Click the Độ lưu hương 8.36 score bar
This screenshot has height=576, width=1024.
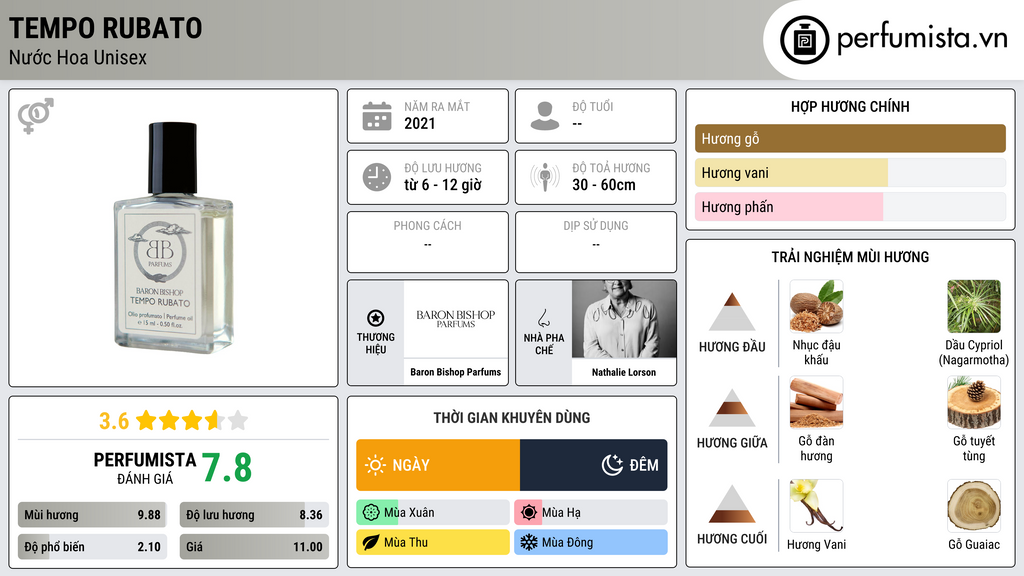pos(254,515)
